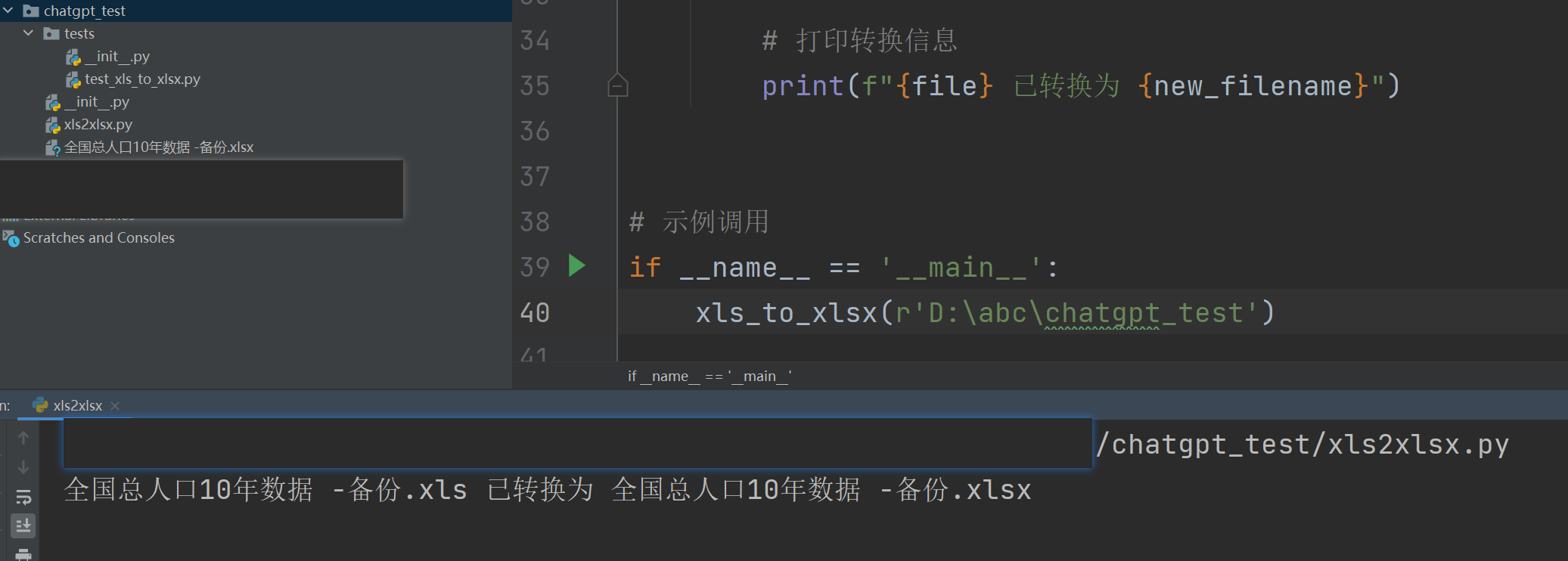Collapse the chatgpt_test project folder chevron
Image resolution: width=1568 pixels, height=561 pixels.
click(8, 11)
